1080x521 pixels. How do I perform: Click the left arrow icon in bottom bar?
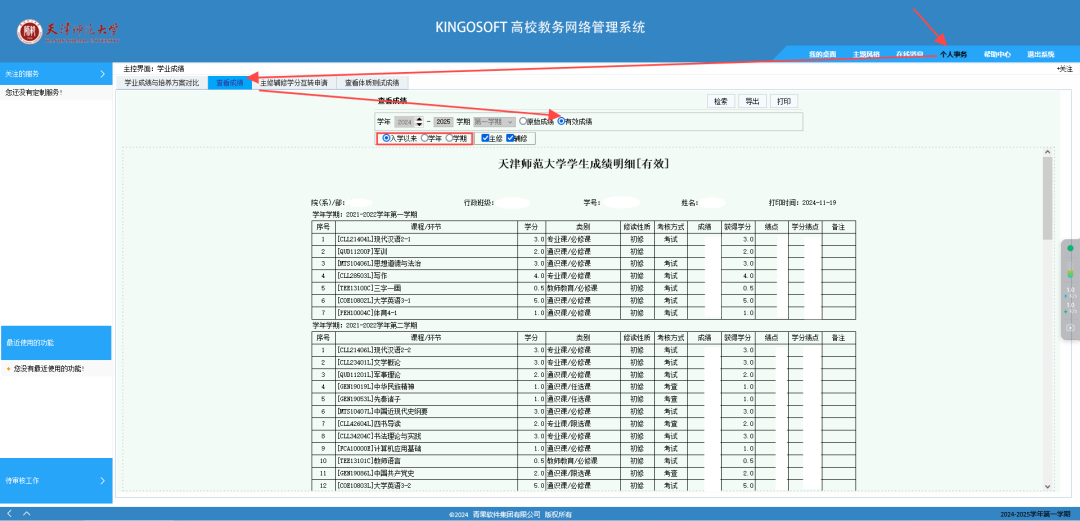tap(9, 513)
